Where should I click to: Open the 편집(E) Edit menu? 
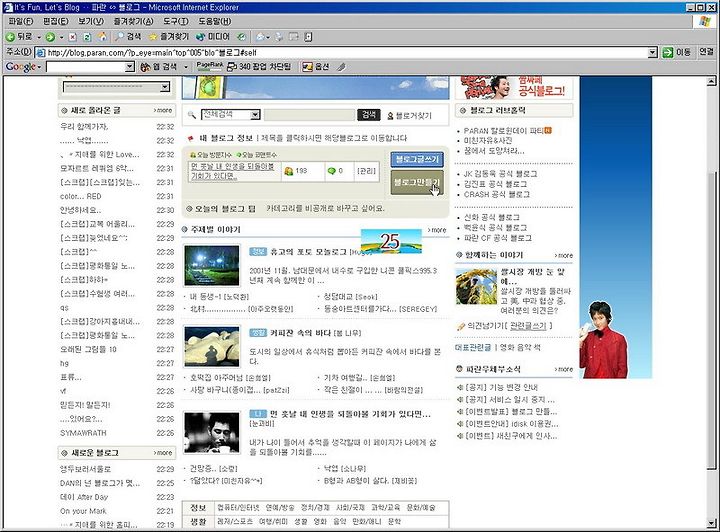(56, 21)
